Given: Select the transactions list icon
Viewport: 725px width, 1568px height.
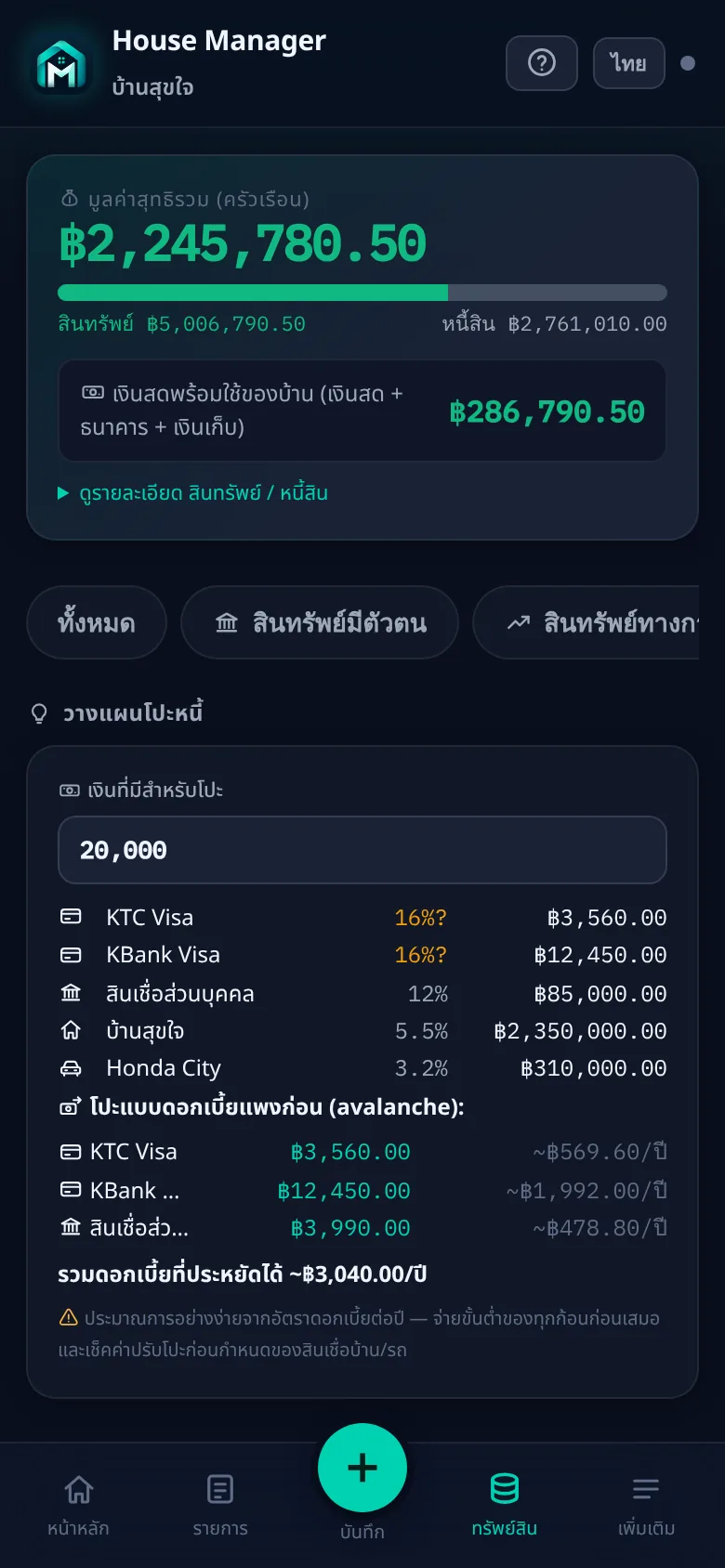Looking at the screenshot, I should (x=220, y=1489).
